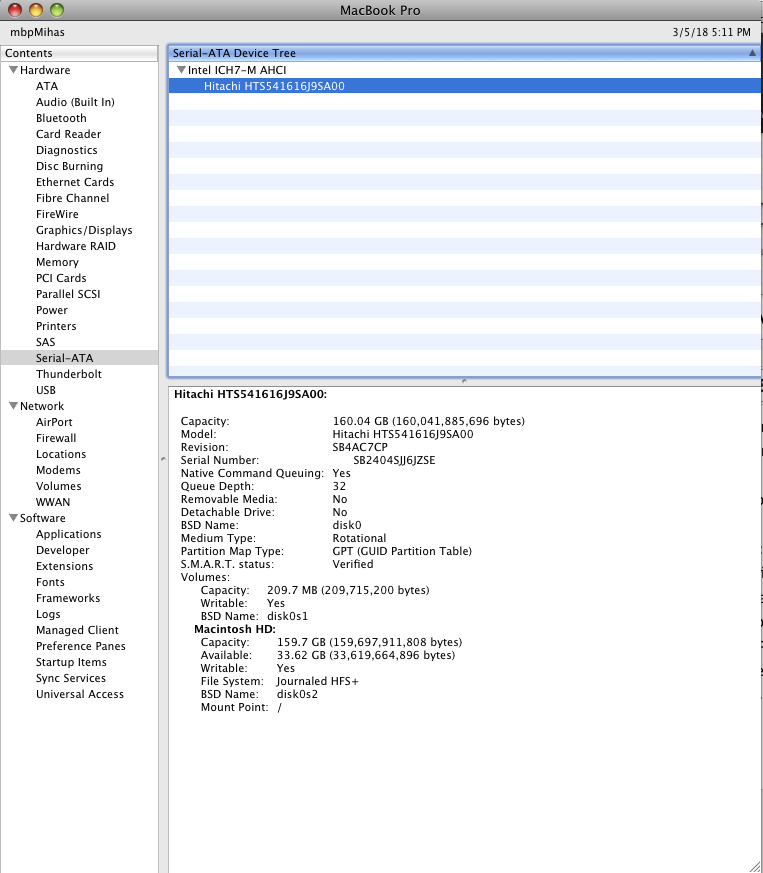Click the disk0s2 BSD name value
The width and height of the screenshot is (763, 873).
(x=297, y=694)
